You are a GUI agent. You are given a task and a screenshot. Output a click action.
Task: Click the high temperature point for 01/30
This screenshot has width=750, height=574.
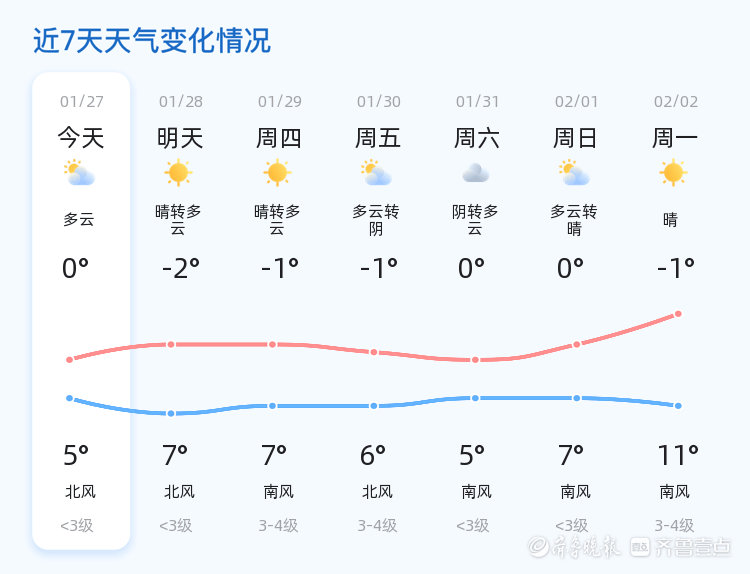[x=374, y=352]
